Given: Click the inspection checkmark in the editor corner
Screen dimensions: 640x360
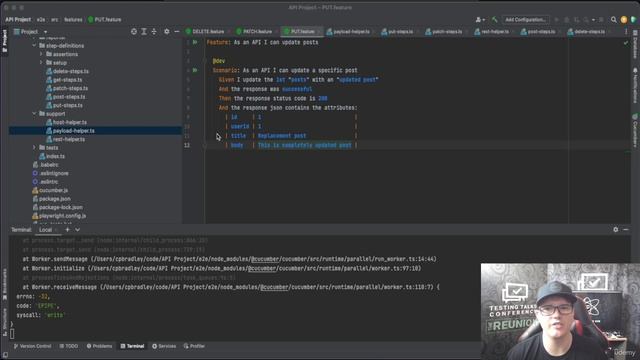Looking at the screenshot, I should coord(626,42).
